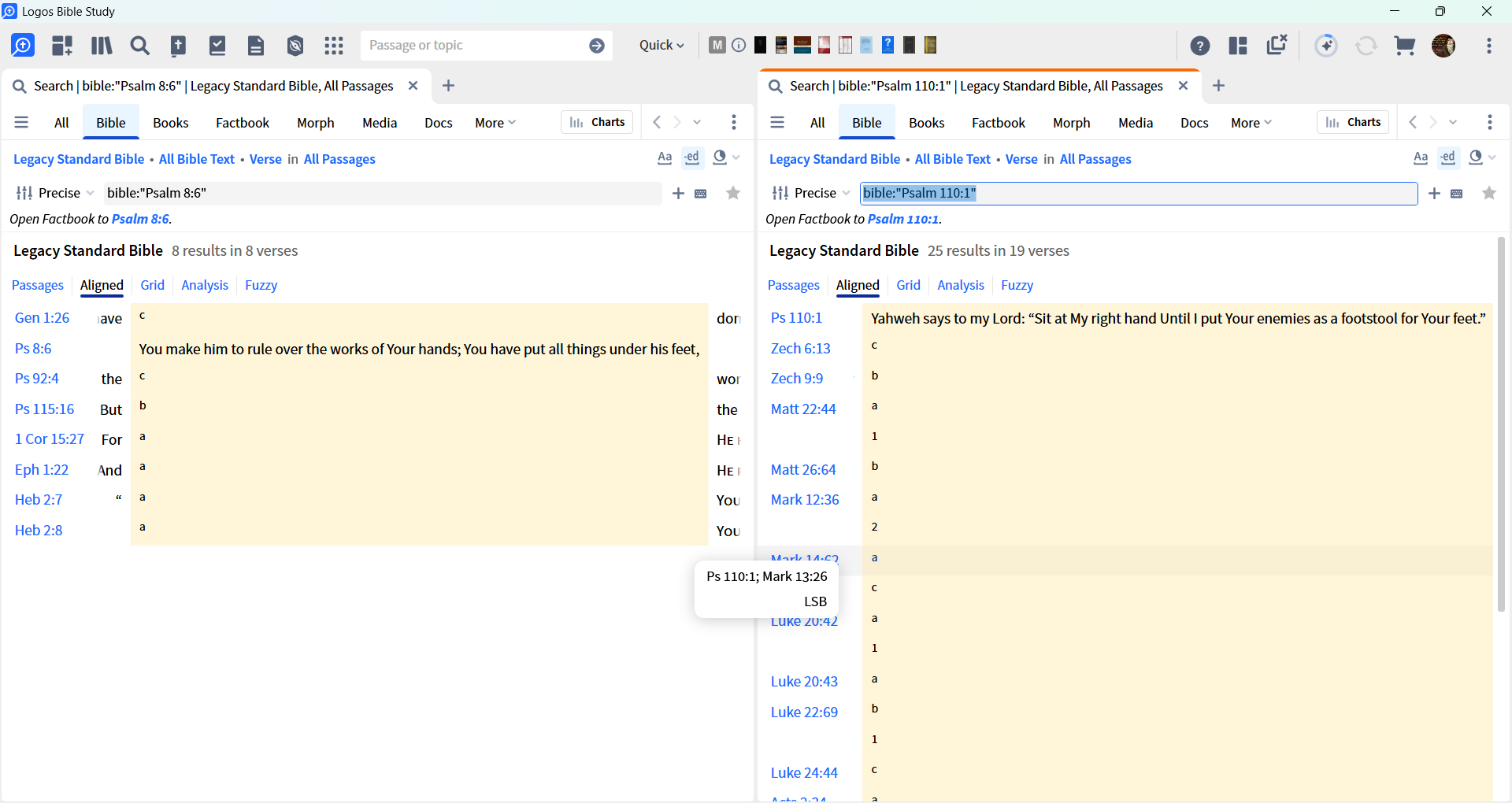The height and width of the screenshot is (803, 1512).
Task: Expand the history chevron in right panel
Action: pyautogui.click(x=1453, y=122)
